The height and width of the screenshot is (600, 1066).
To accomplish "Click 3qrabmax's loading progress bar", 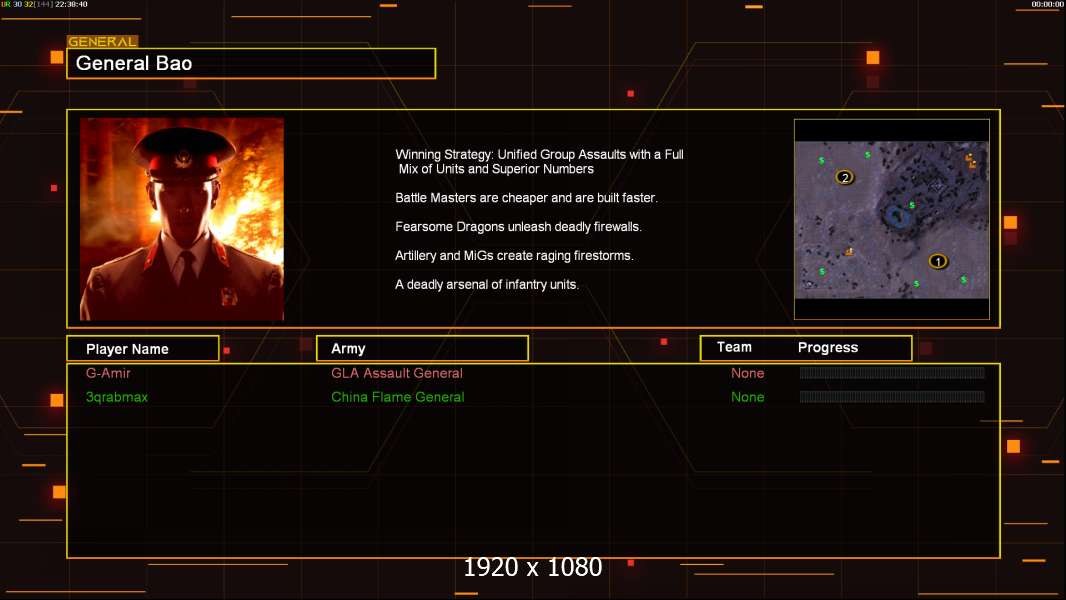I will click(x=892, y=396).
